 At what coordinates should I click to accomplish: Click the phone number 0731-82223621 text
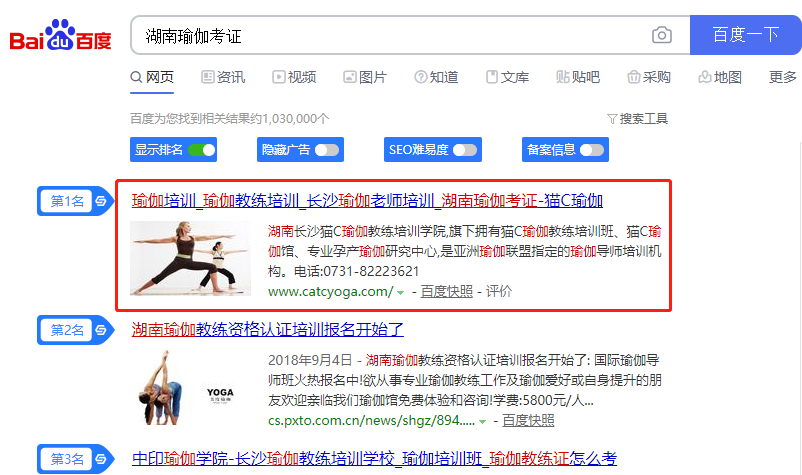pos(371,271)
